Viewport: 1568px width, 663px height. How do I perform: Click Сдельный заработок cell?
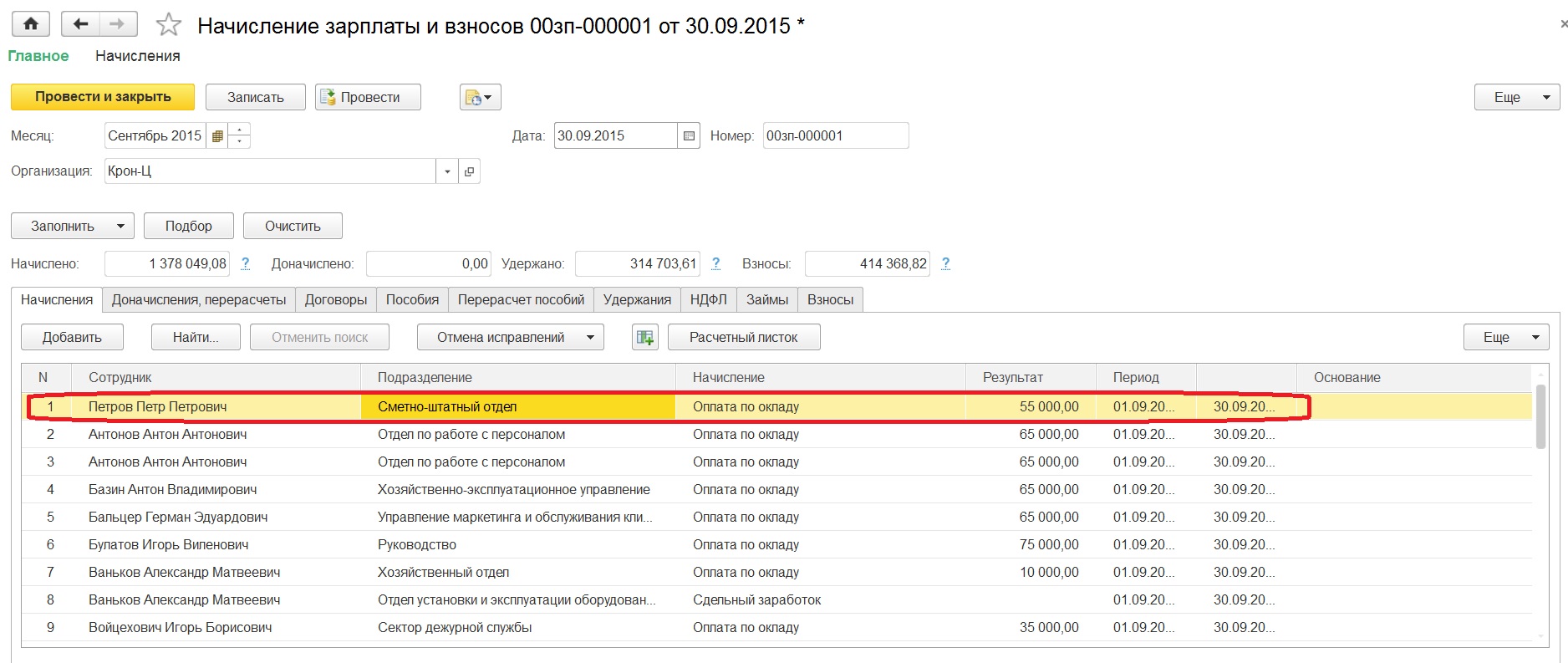(x=820, y=599)
